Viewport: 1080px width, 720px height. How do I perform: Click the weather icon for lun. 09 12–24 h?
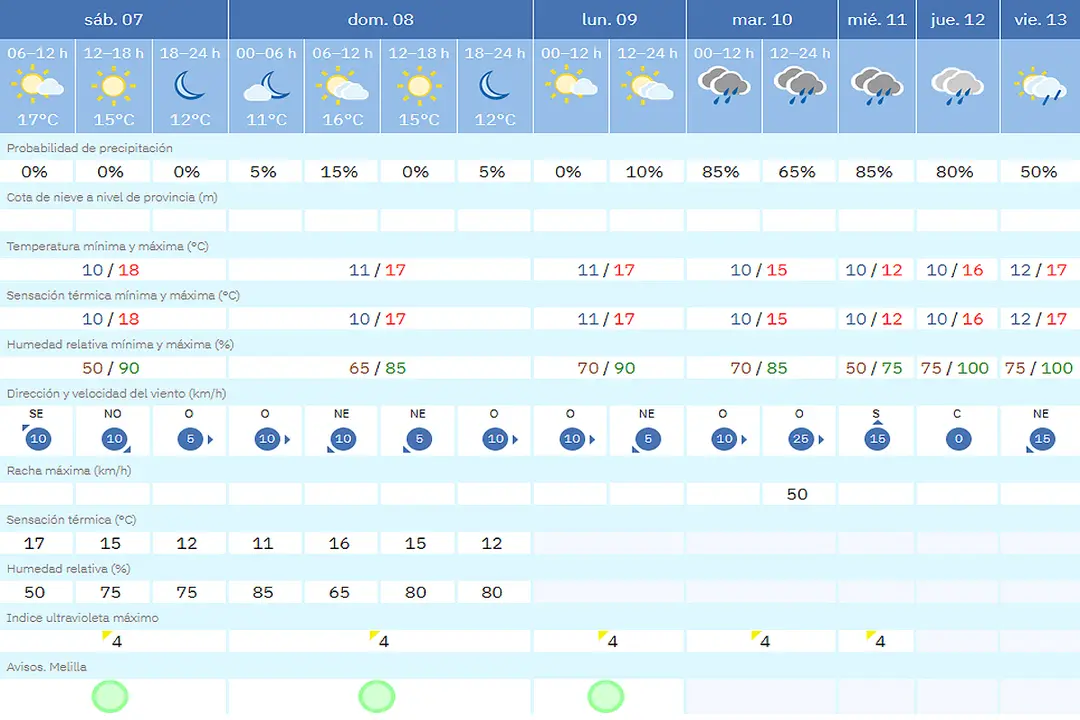tap(647, 86)
